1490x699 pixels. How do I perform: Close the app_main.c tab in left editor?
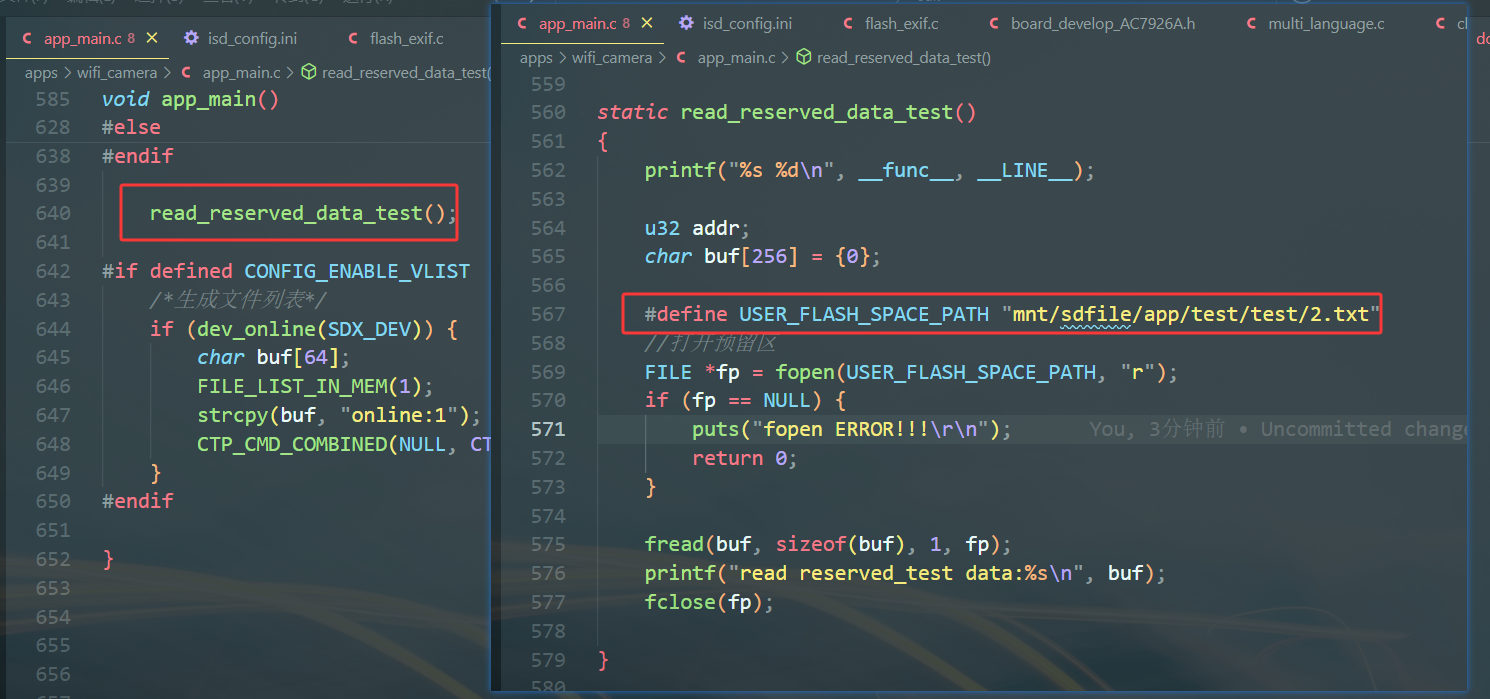pos(152,38)
